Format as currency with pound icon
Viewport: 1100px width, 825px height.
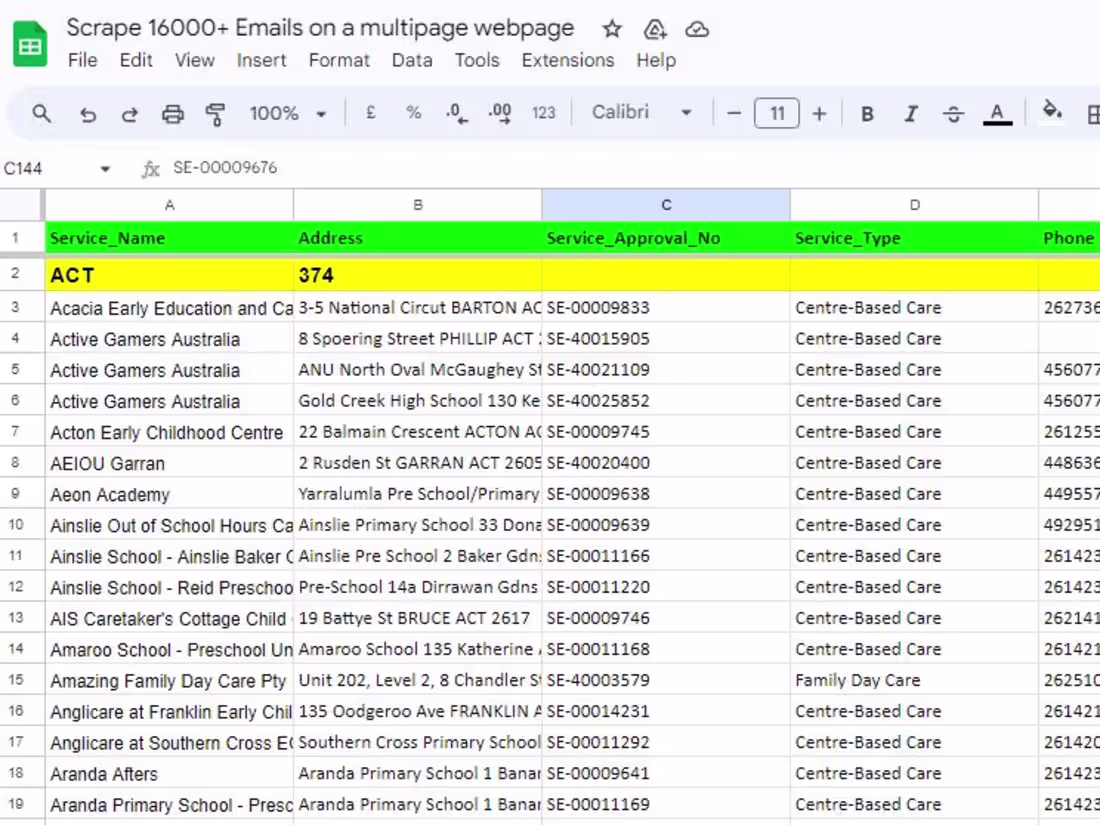371,112
